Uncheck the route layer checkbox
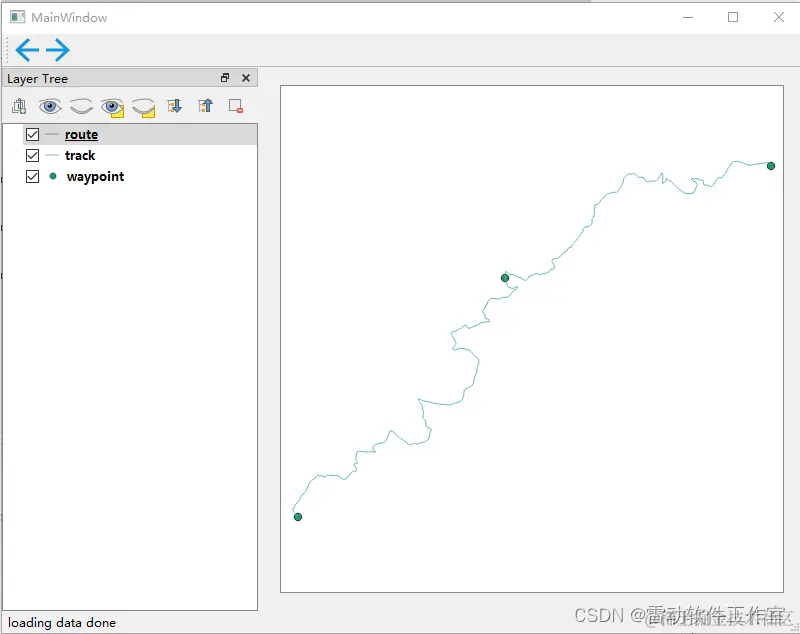800x634 pixels. coord(32,134)
